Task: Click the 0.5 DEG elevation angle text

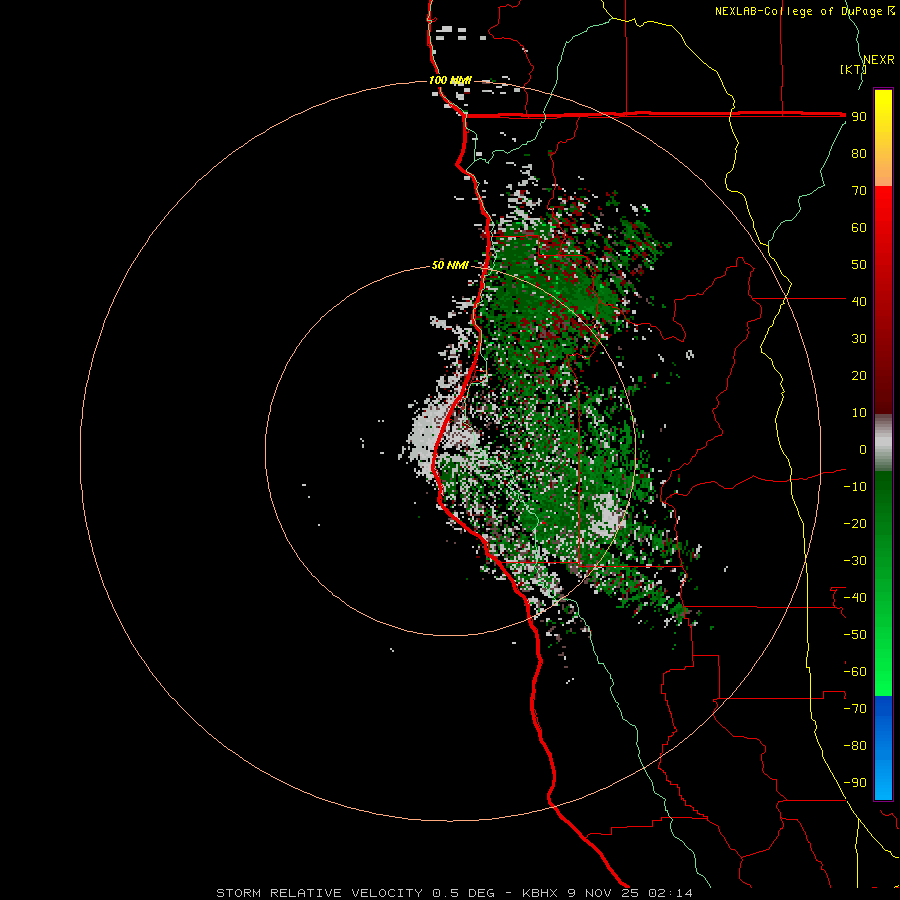Action: coord(463,893)
